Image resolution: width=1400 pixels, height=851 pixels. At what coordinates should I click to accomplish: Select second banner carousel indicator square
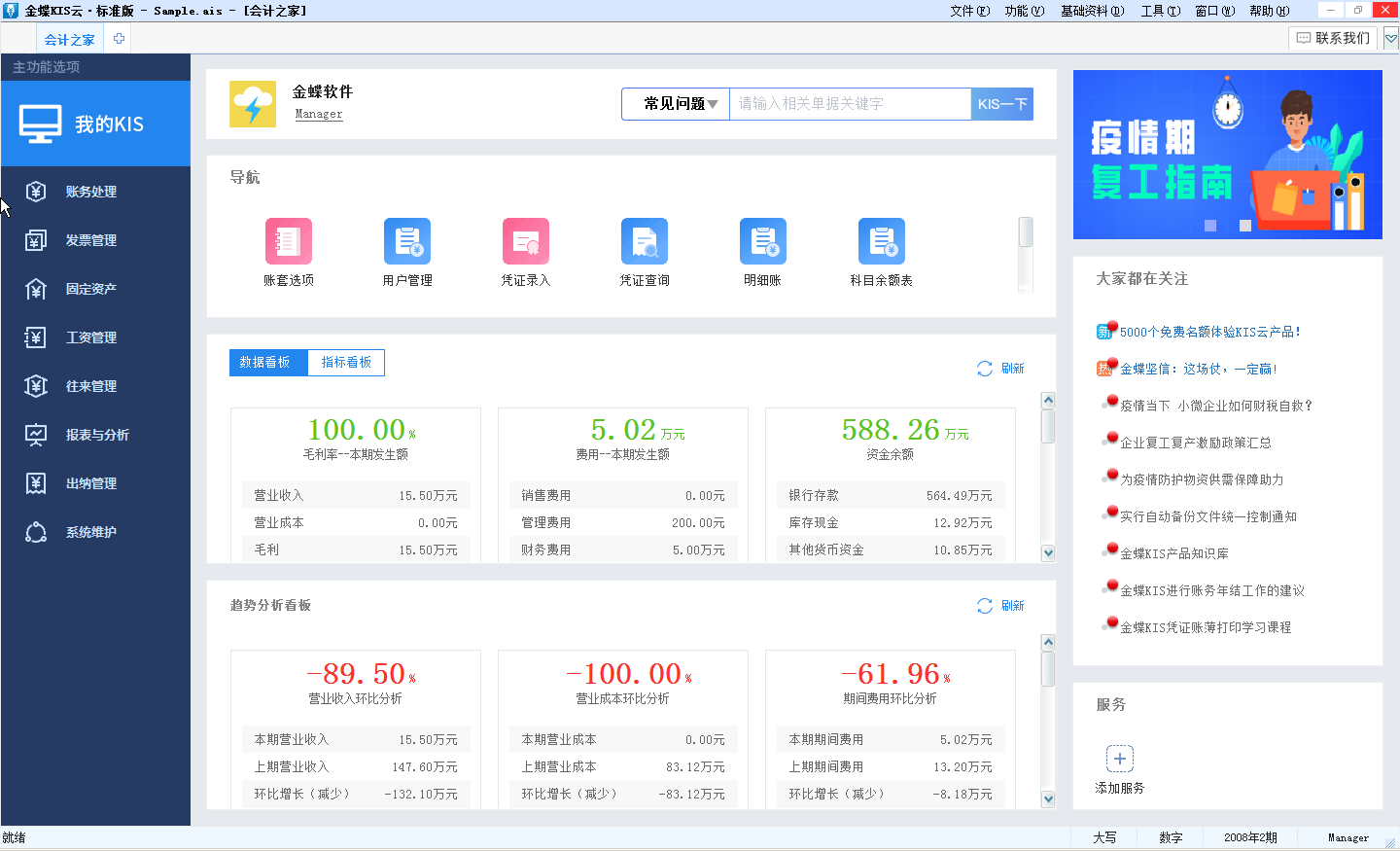tap(1245, 226)
